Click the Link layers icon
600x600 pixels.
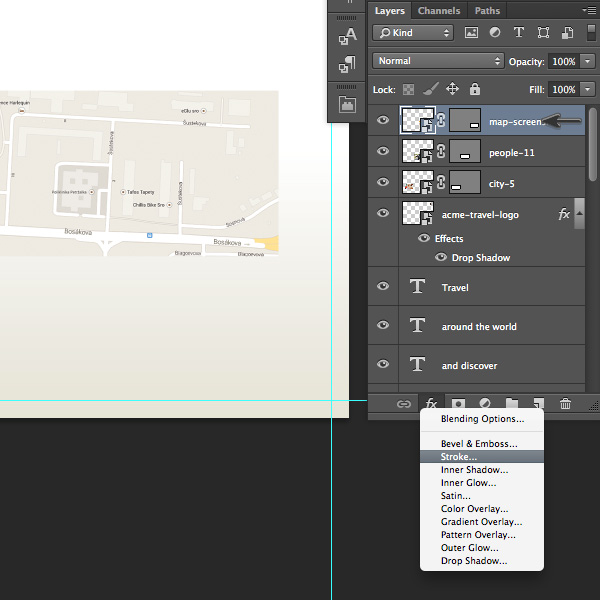coord(404,404)
